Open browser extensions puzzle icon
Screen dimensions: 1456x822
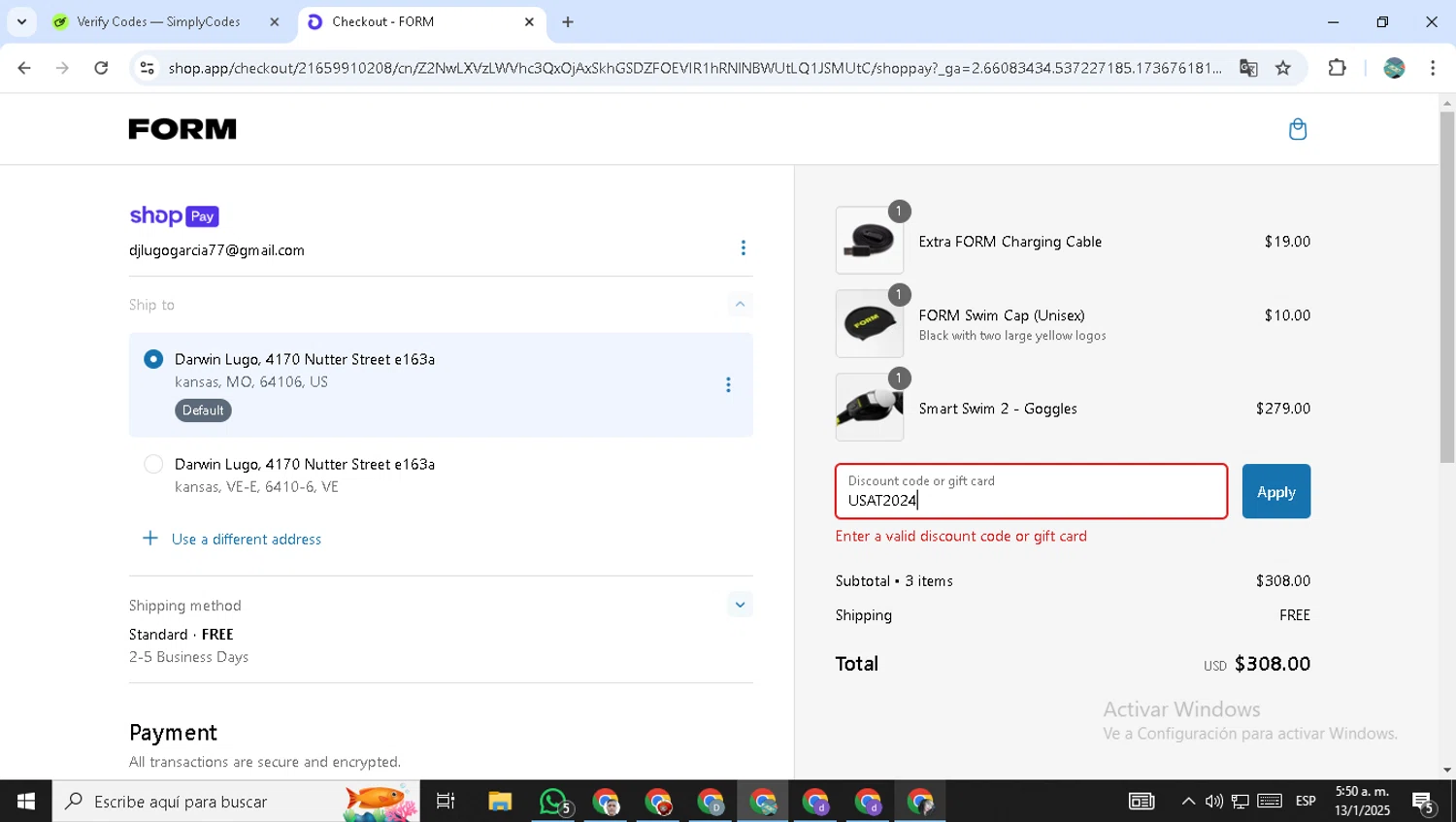[1337, 68]
